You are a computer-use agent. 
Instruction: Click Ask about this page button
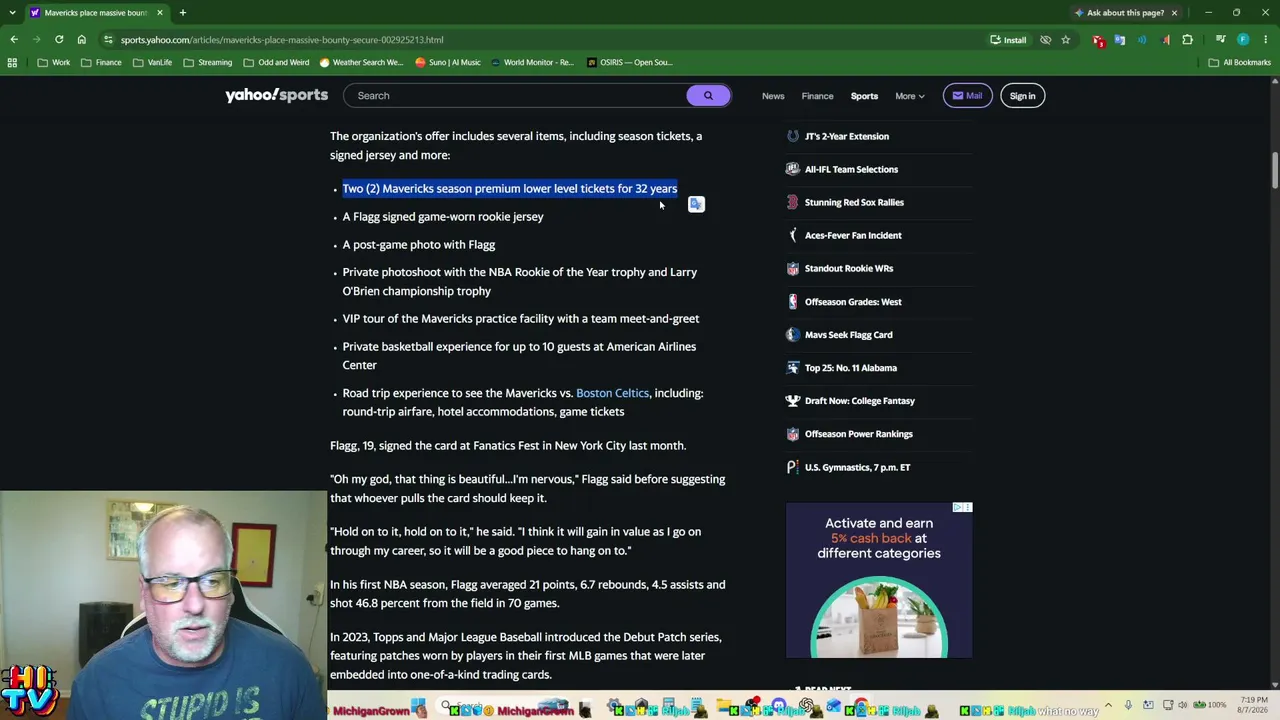1118,13
